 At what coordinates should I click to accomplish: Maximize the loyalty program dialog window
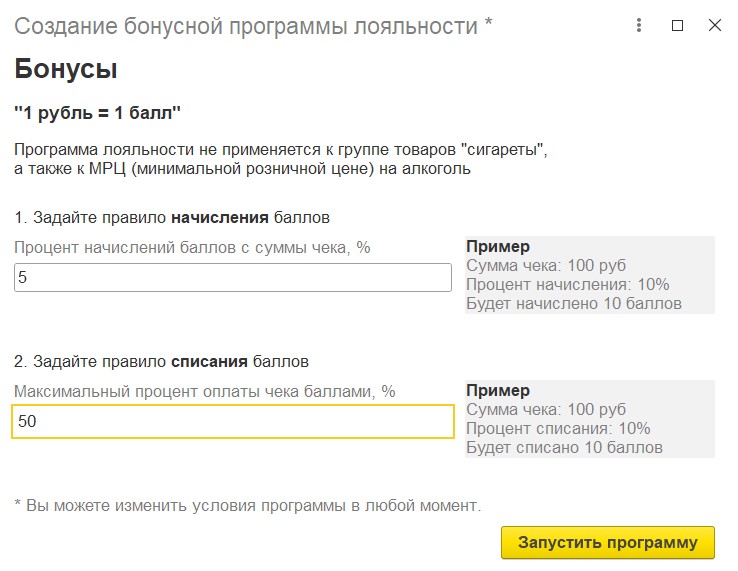[677, 25]
